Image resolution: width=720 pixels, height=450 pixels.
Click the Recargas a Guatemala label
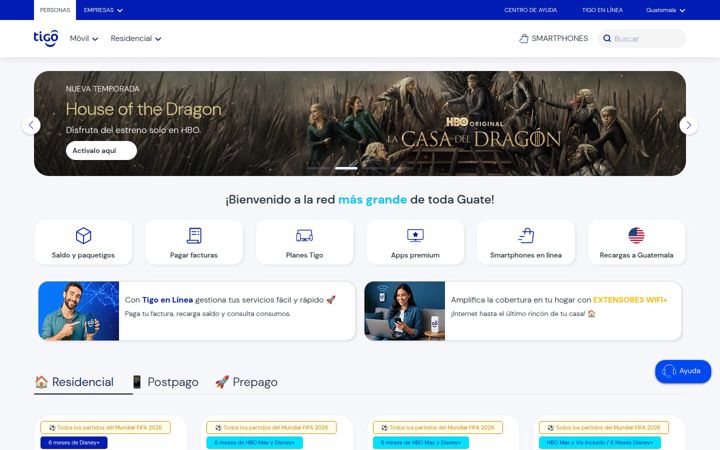(636, 255)
